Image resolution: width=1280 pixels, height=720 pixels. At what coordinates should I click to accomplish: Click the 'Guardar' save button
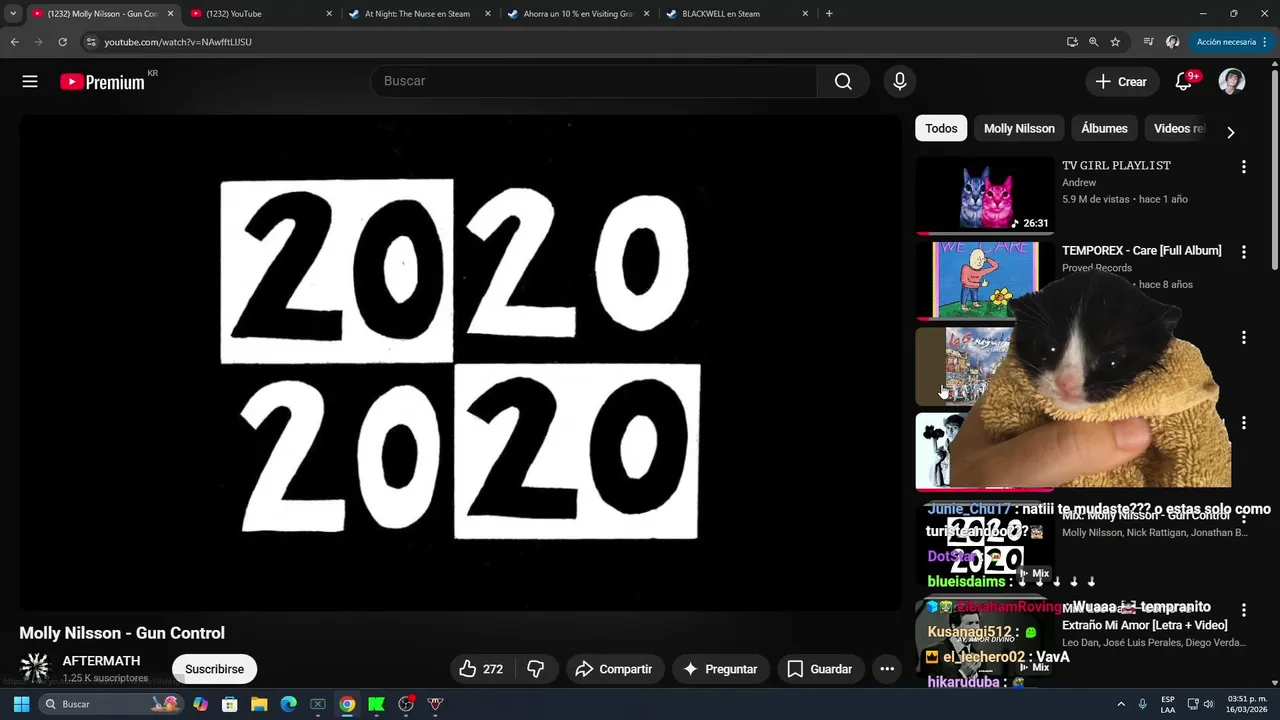click(x=820, y=669)
